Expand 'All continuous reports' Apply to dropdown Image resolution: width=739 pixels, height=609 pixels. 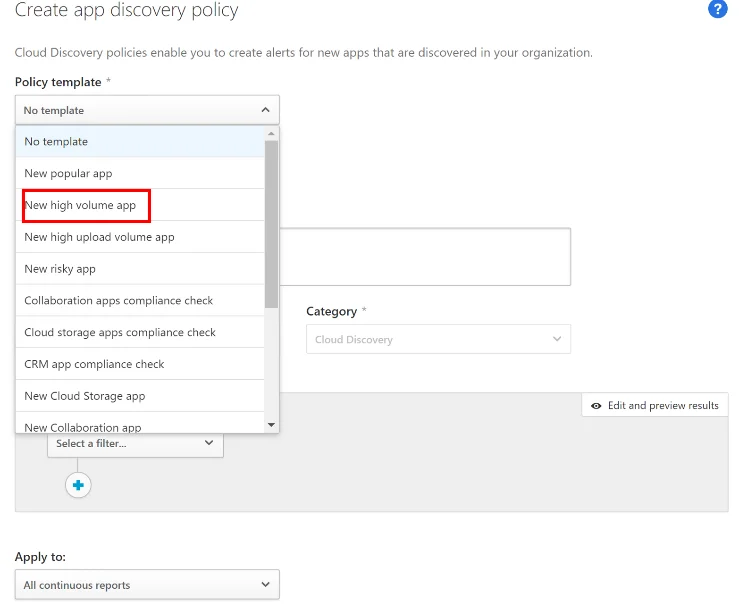147,584
